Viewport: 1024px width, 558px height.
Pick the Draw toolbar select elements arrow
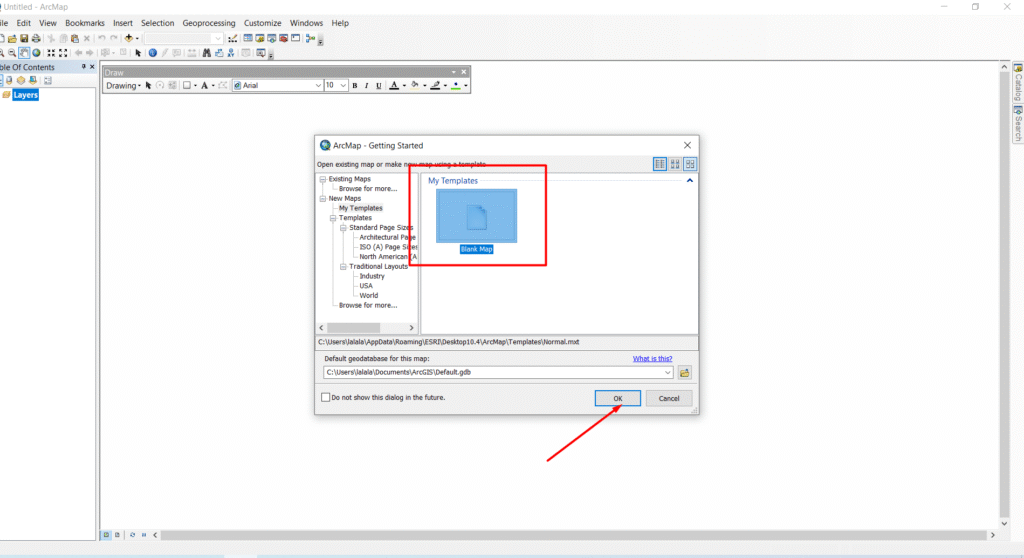pyautogui.click(x=148, y=86)
